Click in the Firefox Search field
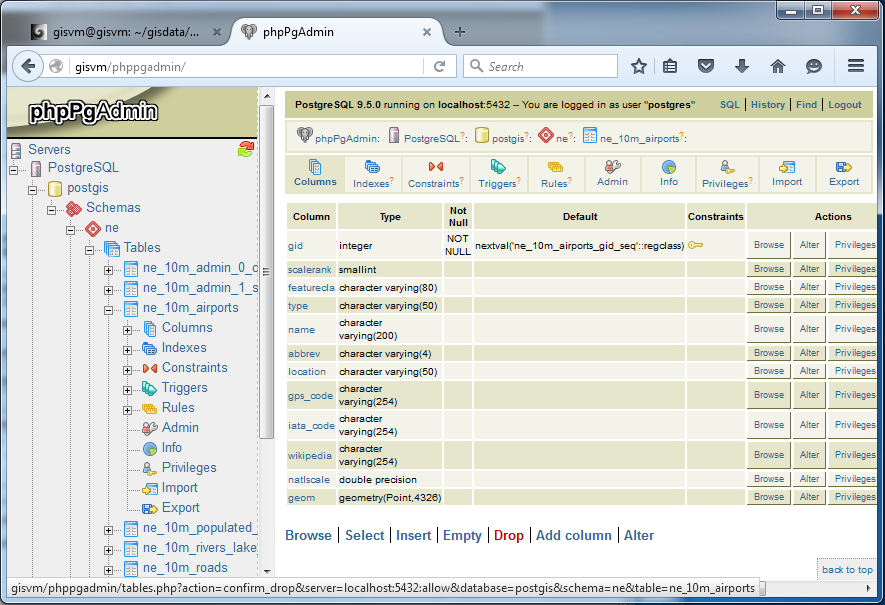Screen dimensions: 885x605 pos(540,66)
